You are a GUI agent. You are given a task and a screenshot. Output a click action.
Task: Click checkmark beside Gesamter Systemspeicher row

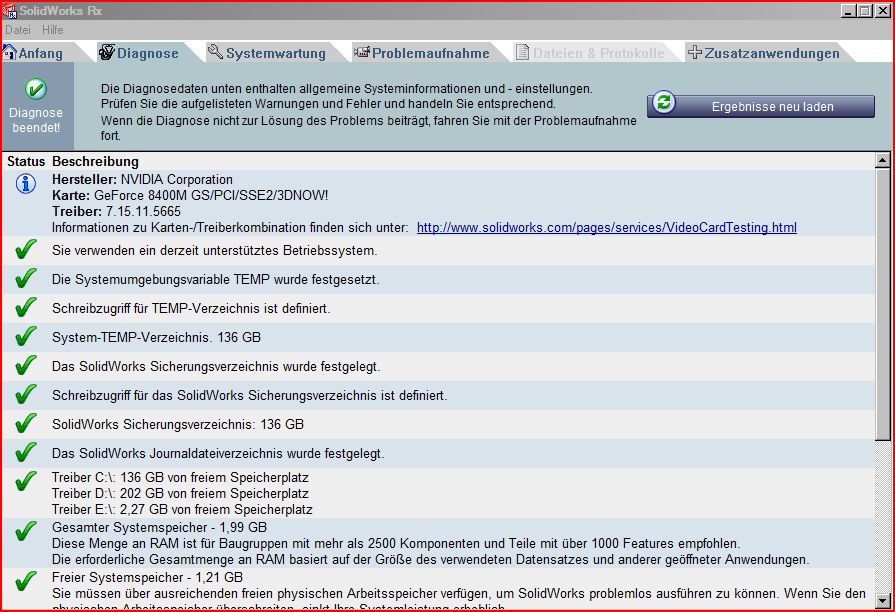(26, 532)
